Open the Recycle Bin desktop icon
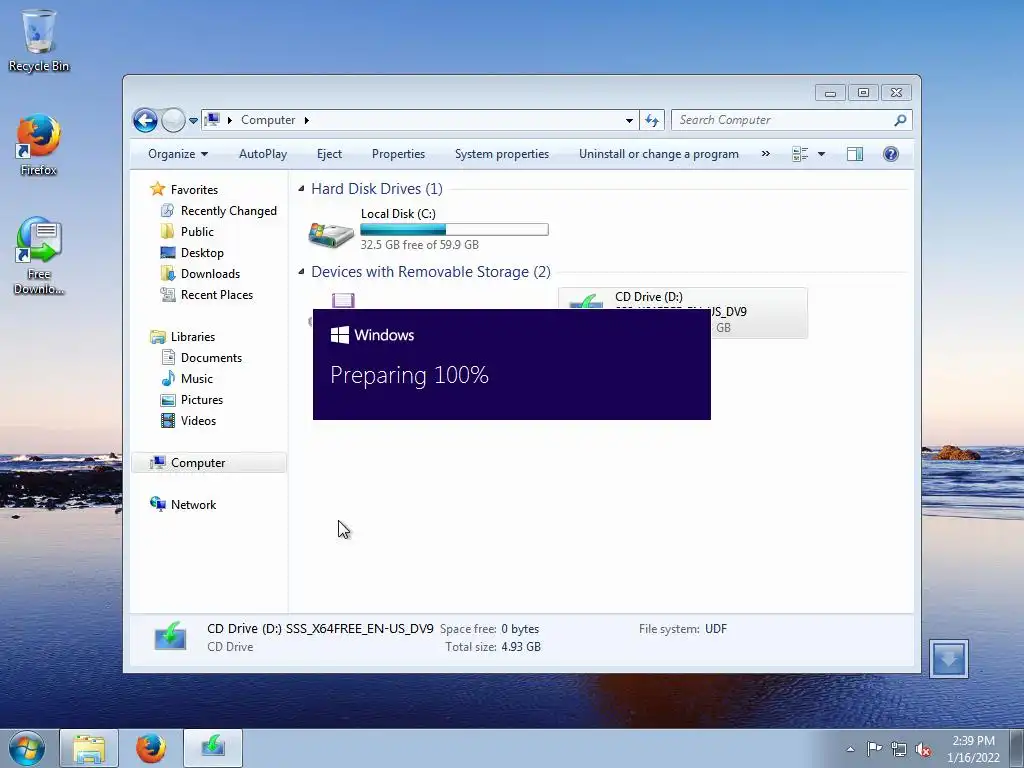This screenshot has height=768, width=1024. (39, 40)
